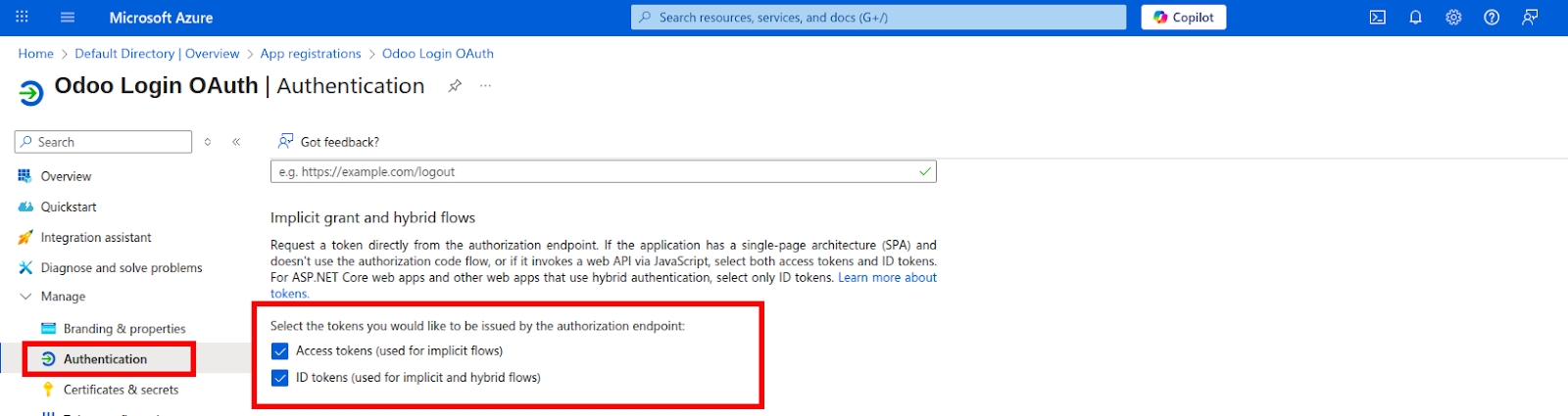Viewport: 1568px width, 416px height.
Task: Open Odoo Login OAuth breadcrumb
Action: point(438,54)
